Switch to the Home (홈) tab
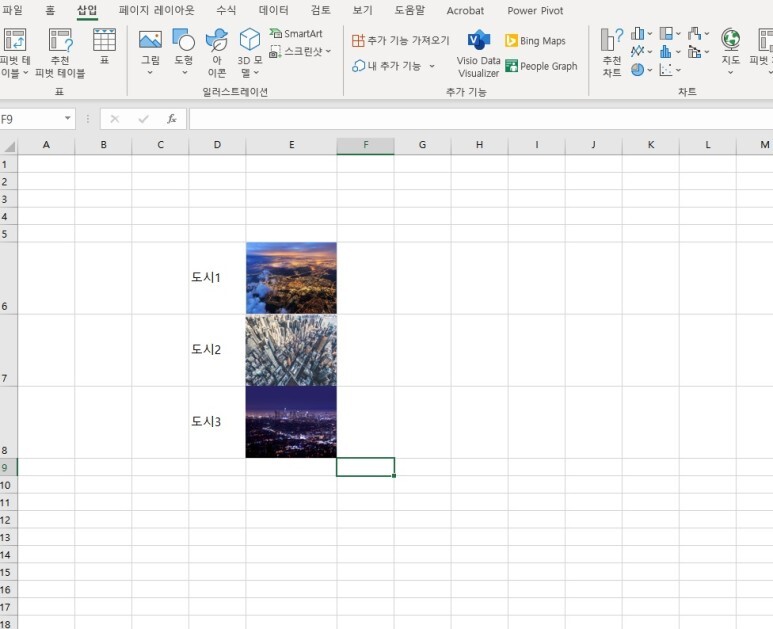This screenshot has width=773, height=629. [50, 10]
